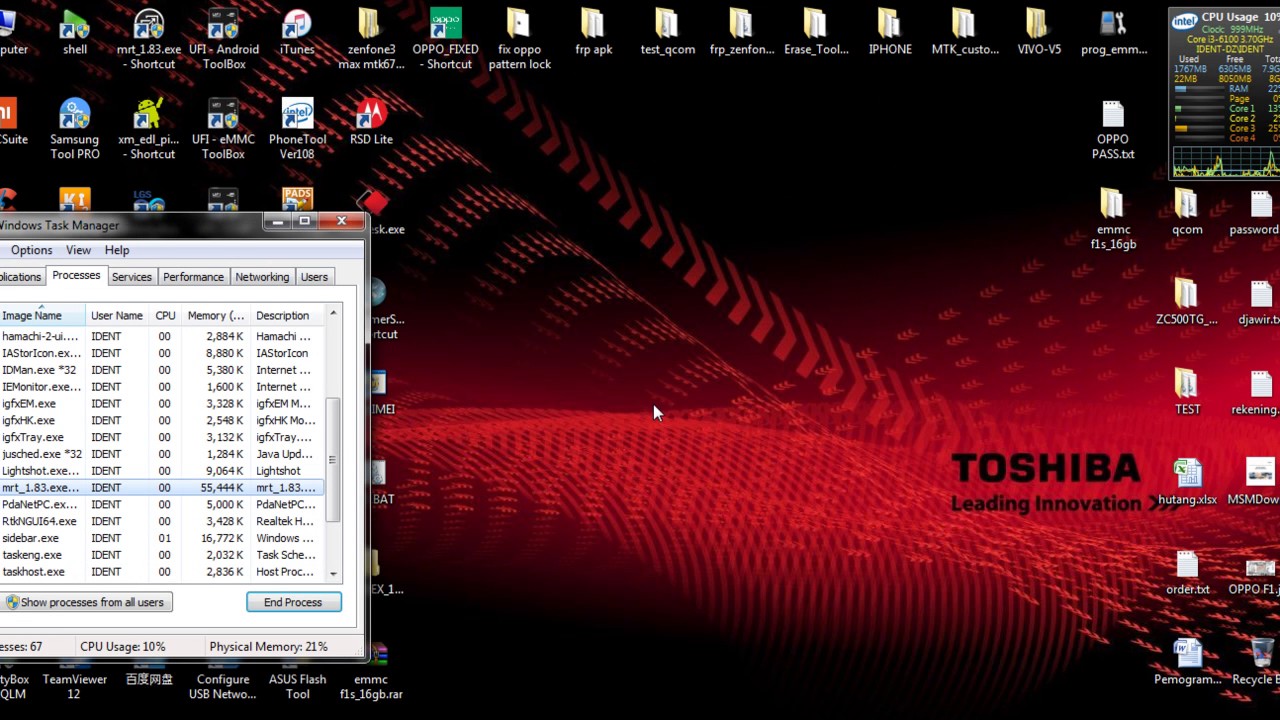Sort by Description column header
This screenshot has width=1280, height=720.
[x=287, y=315]
